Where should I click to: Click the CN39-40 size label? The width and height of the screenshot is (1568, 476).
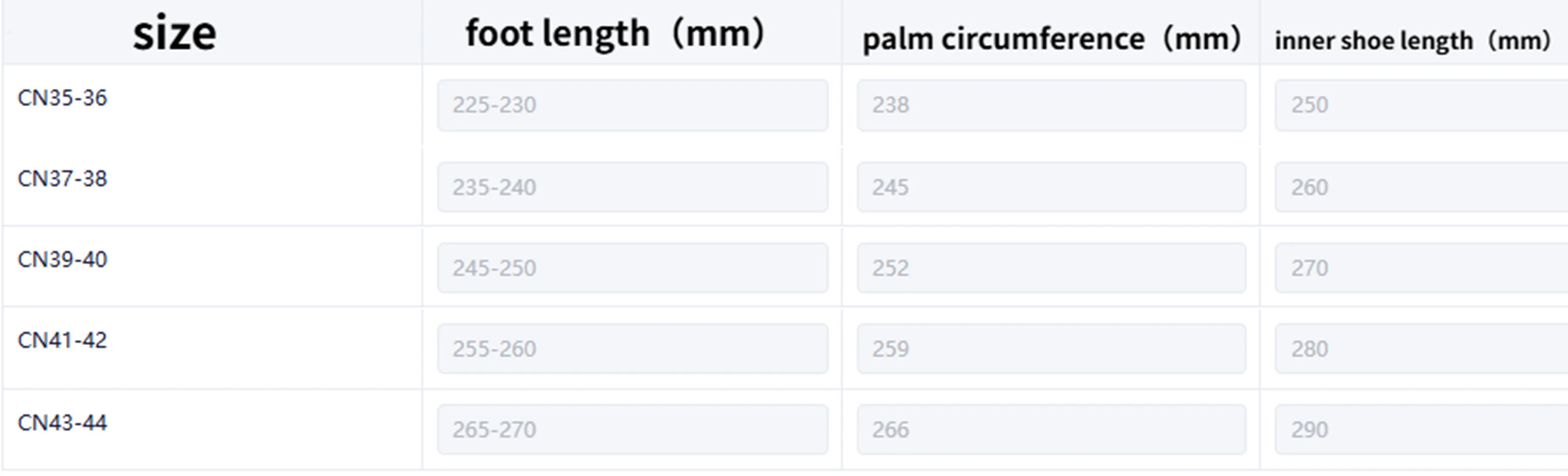pyautogui.click(x=62, y=260)
